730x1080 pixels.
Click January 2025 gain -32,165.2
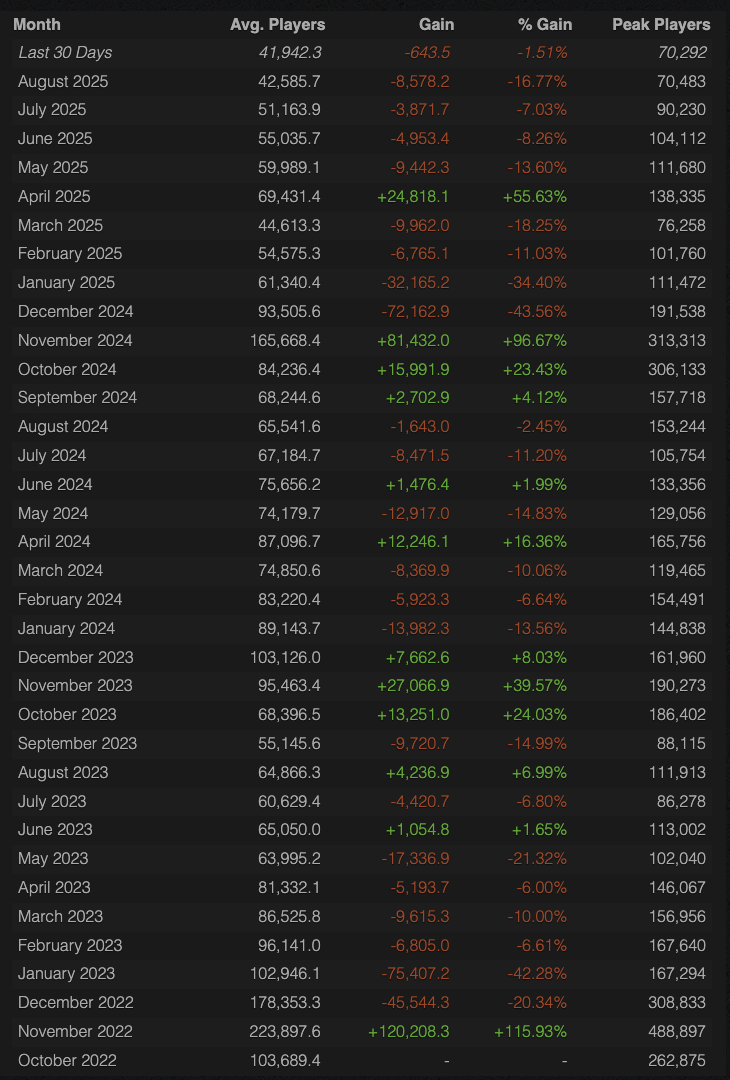tap(415, 282)
